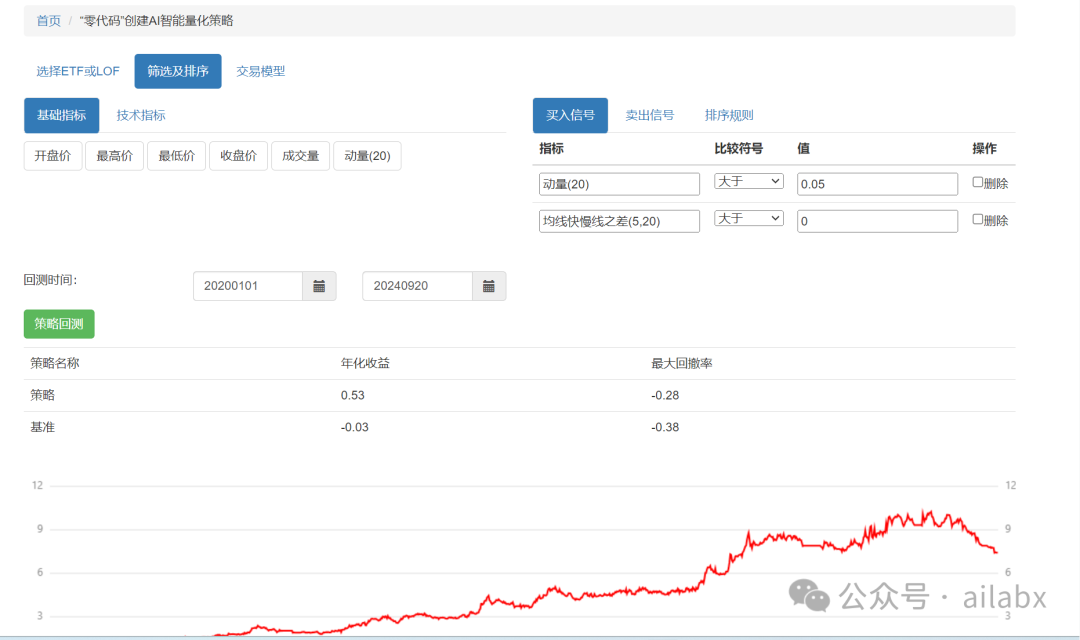Open the end date calendar picker
The image size is (1080, 640).
click(488, 286)
